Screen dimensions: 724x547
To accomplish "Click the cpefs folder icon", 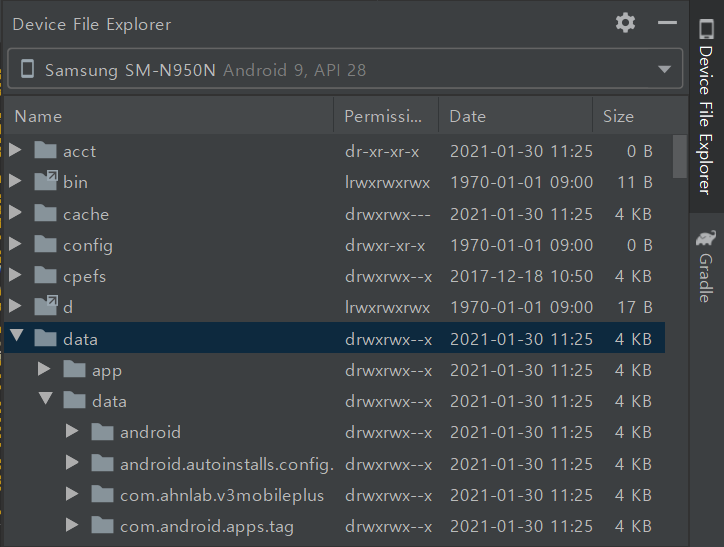I will [x=45, y=275].
